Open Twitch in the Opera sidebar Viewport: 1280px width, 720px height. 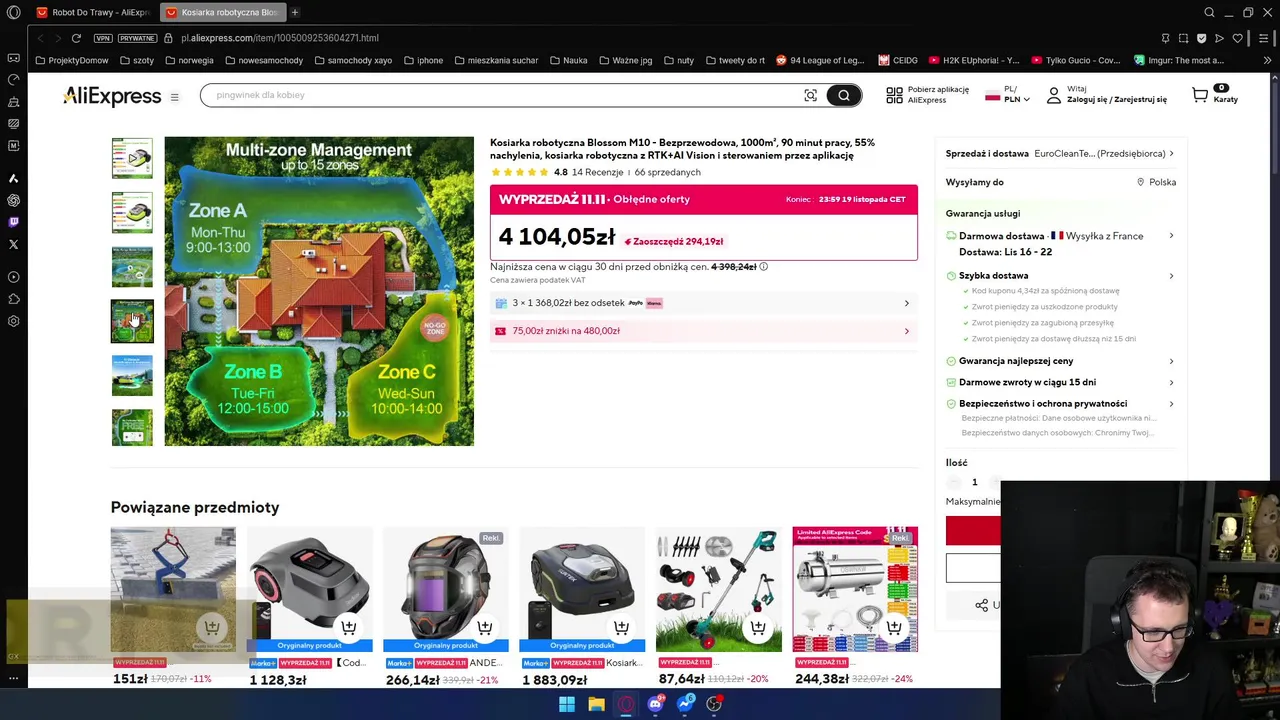13,222
